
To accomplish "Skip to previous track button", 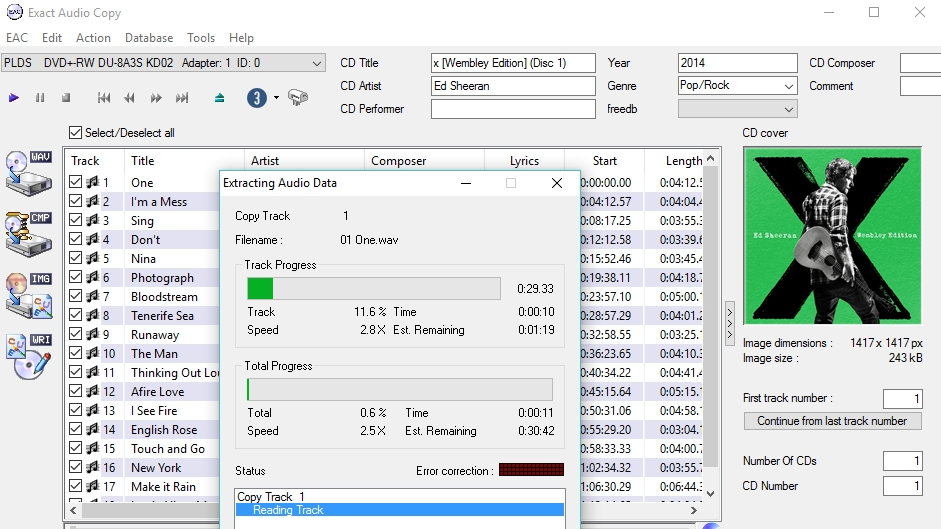I will [x=104, y=98].
